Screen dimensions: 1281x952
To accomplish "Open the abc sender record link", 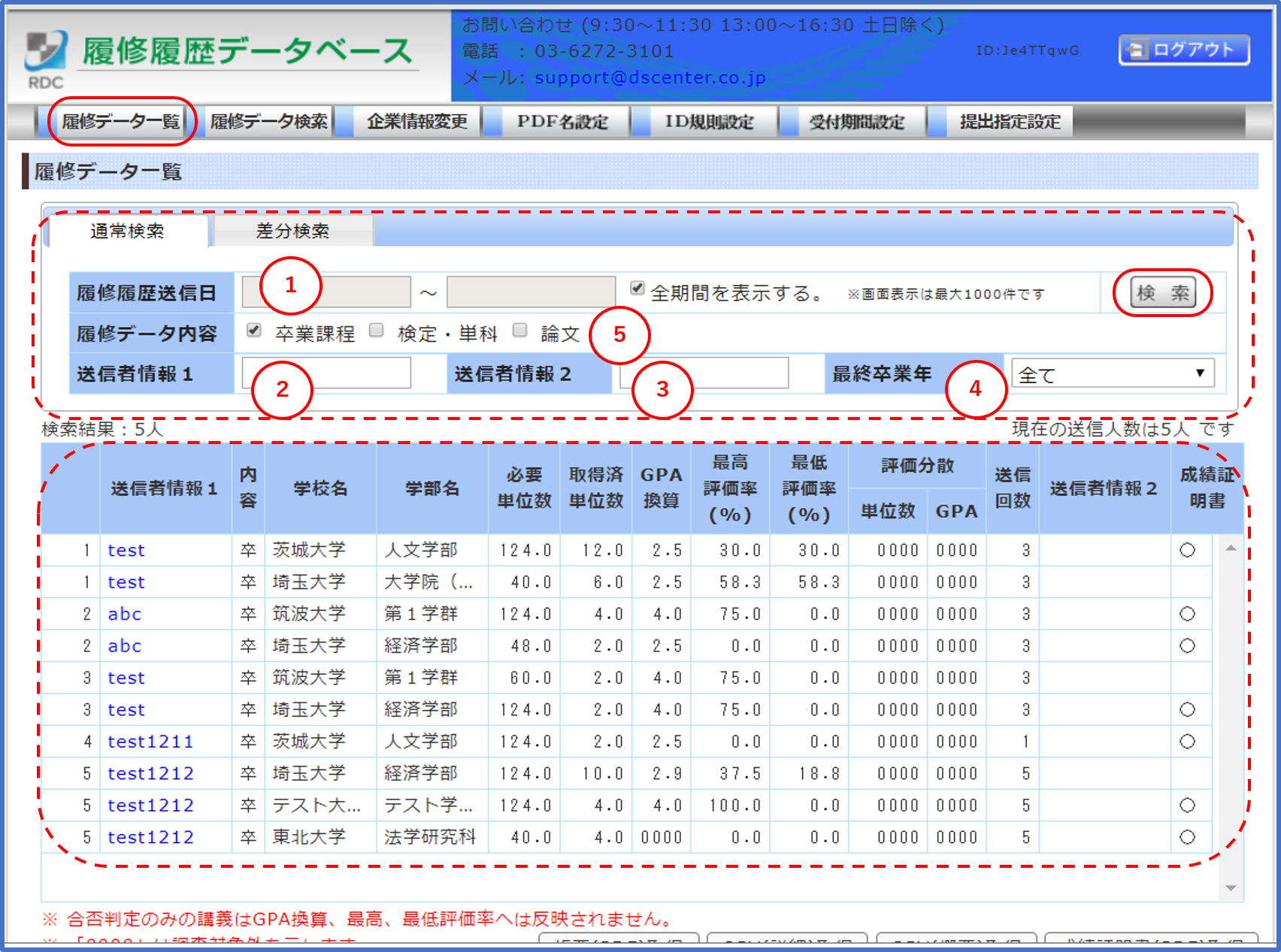I will coord(123,614).
